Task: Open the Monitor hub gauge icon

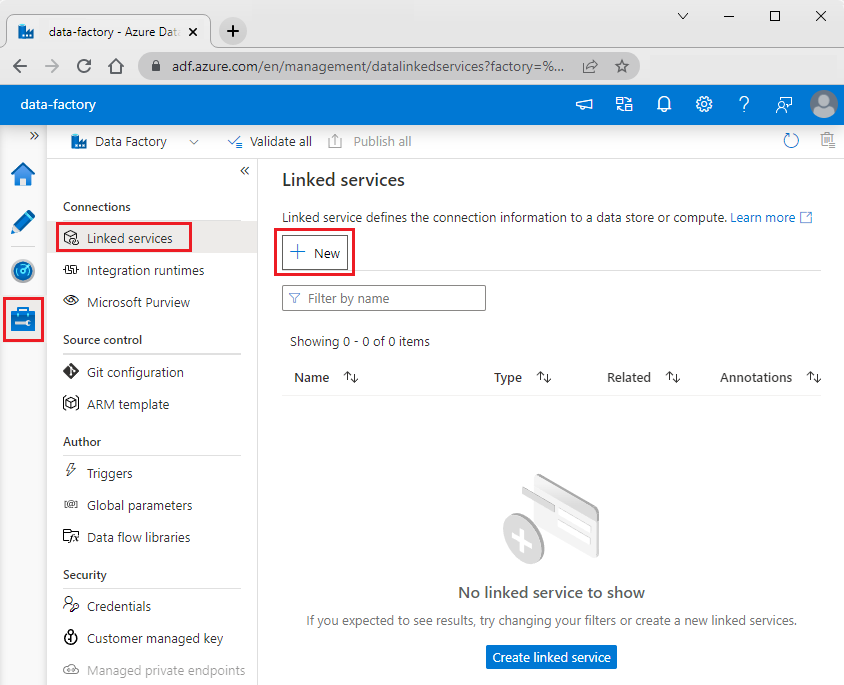Action: (x=22, y=270)
